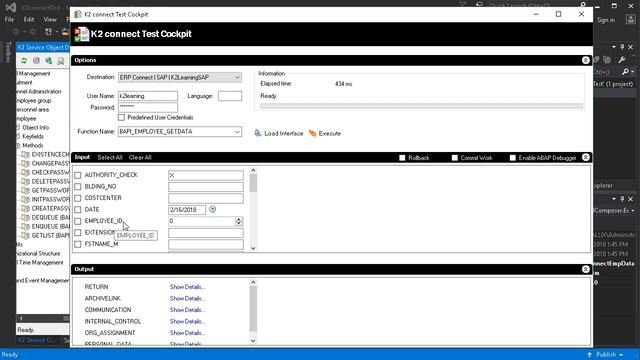Open View menu in Visual Studio
The width and height of the screenshot is (640, 360).
(x=50, y=19)
